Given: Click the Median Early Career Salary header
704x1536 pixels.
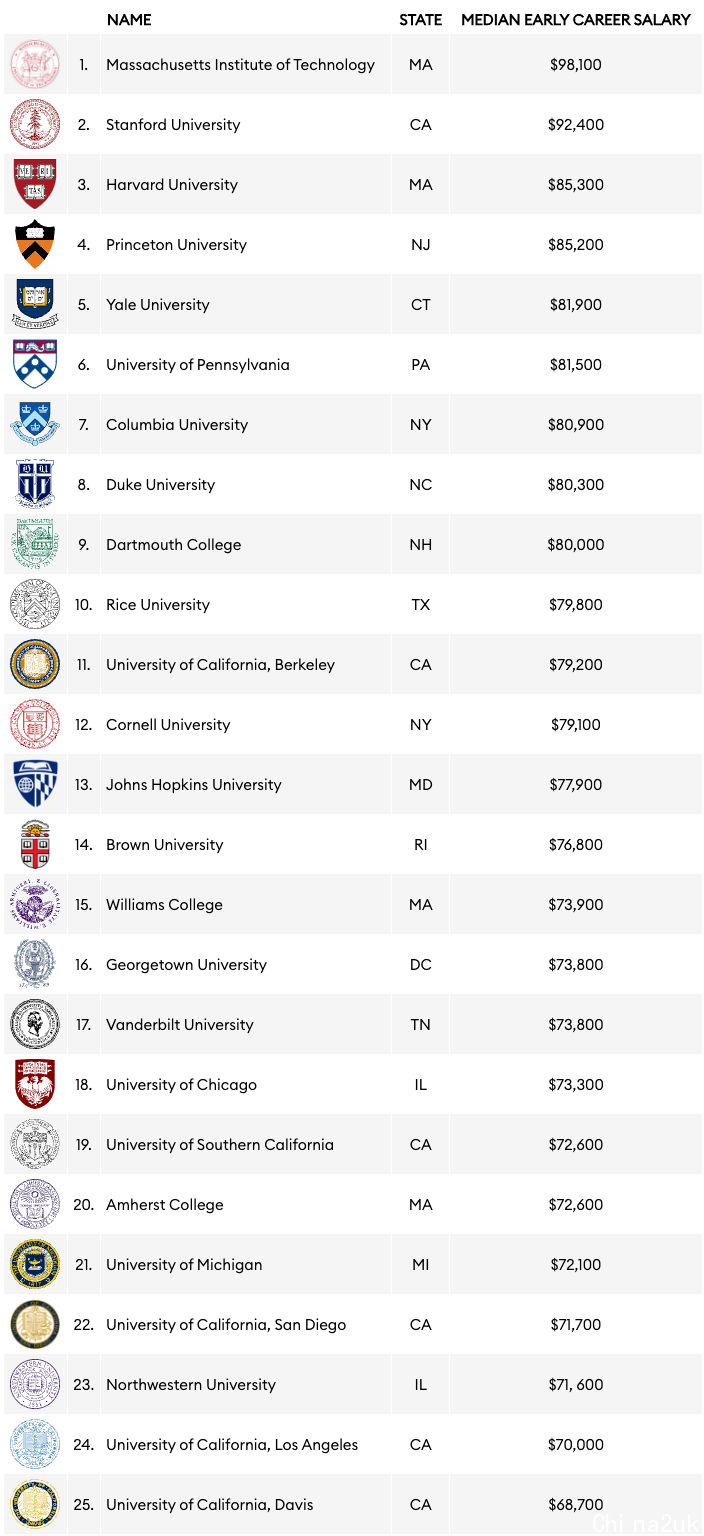Looking at the screenshot, I should tap(576, 19).
